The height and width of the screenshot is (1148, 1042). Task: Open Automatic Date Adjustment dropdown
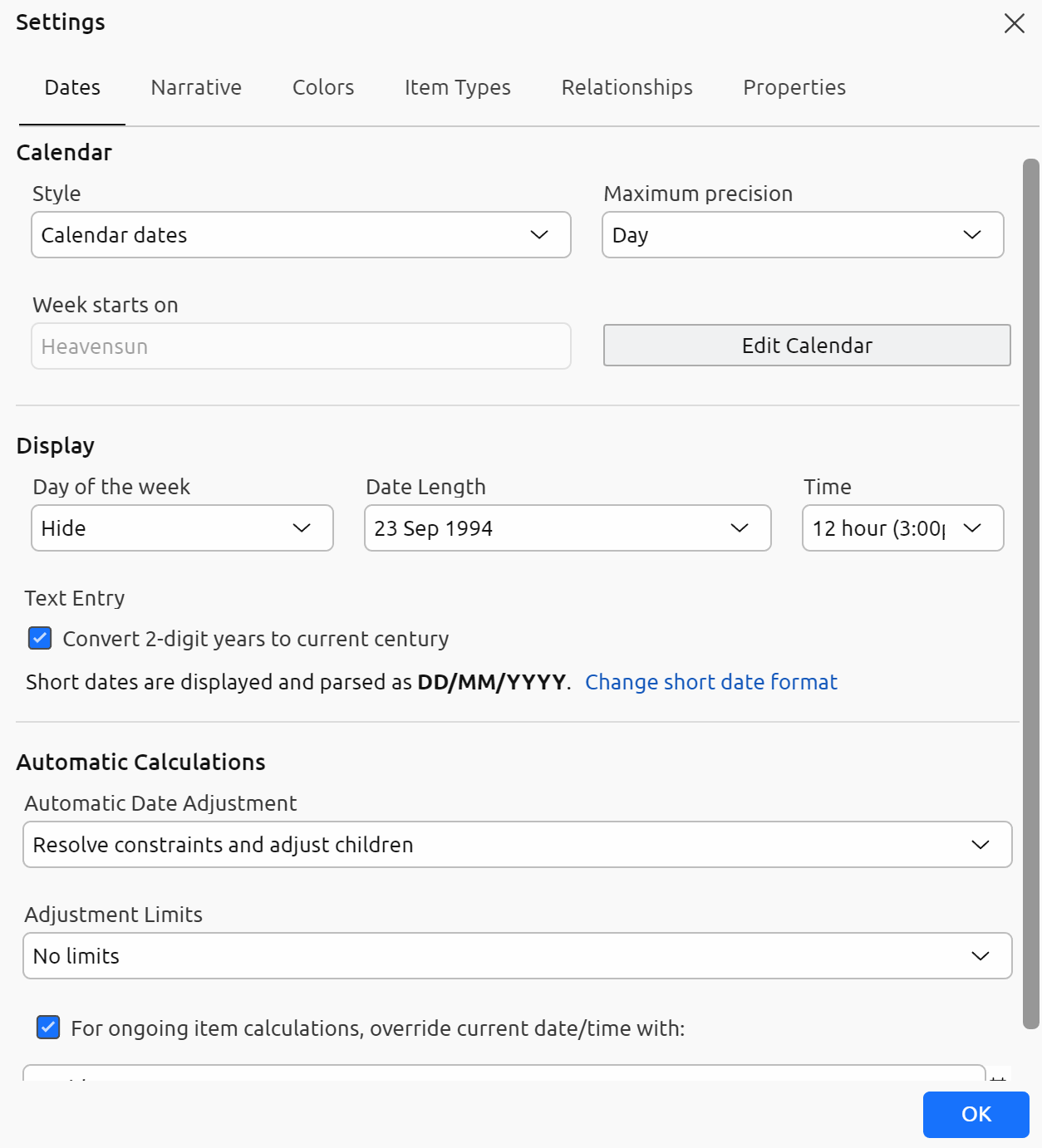click(x=517, y=845)
